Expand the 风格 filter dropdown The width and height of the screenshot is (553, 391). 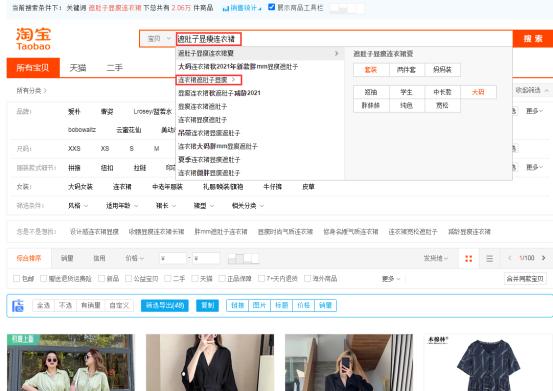point(78,206)
